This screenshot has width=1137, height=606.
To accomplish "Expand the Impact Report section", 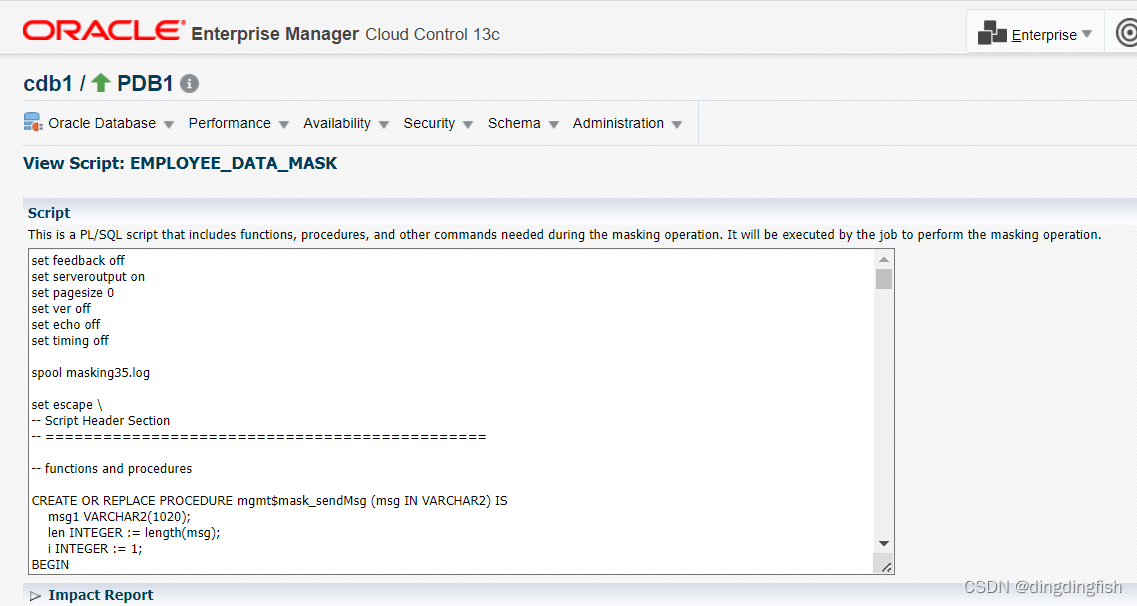I will click(x=36, y=596).
